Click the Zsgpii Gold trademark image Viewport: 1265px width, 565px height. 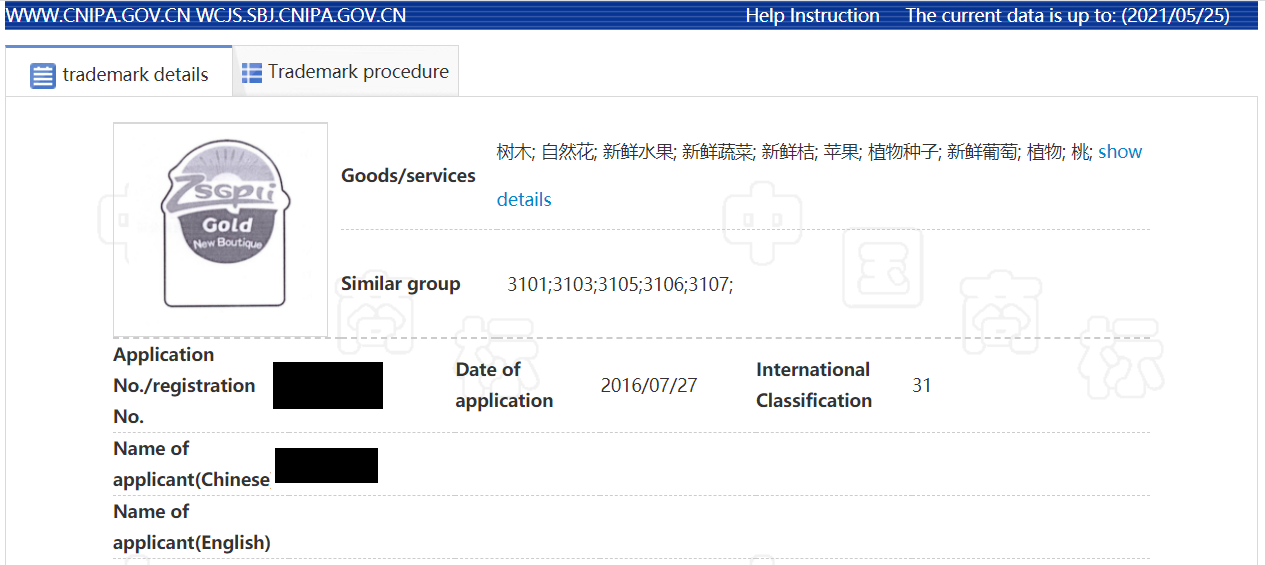221,230
